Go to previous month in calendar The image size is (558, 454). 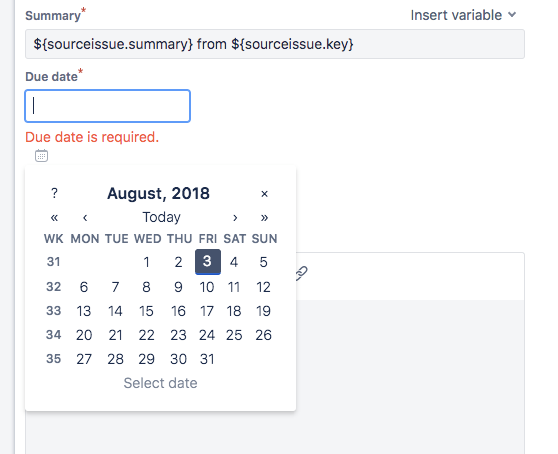pos(85,217)
